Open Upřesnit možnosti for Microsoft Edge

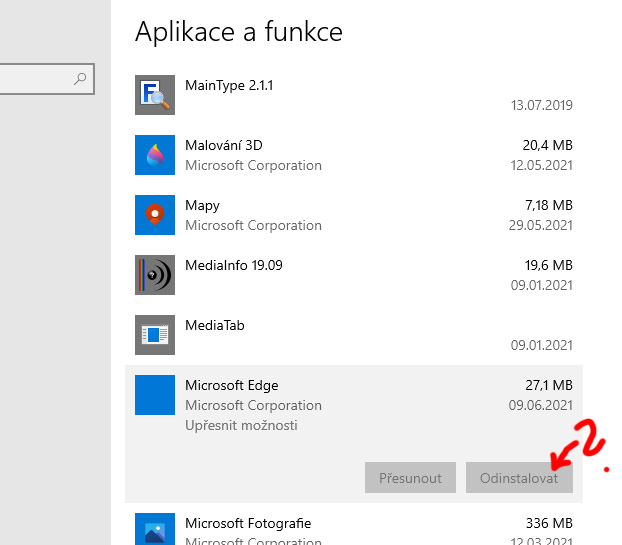click(241, 426)
